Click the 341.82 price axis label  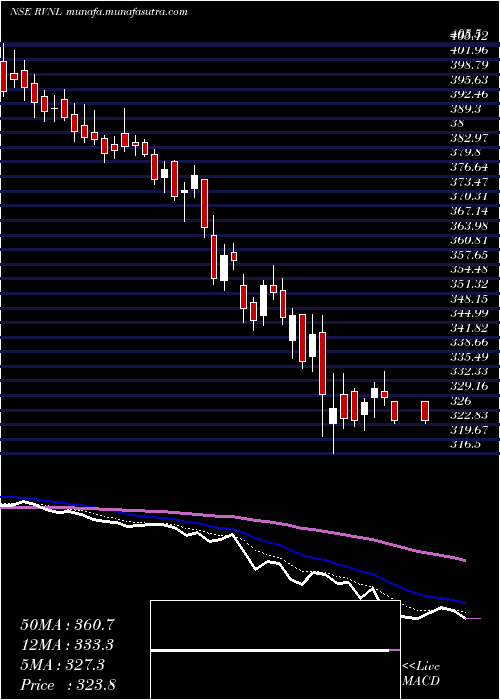pos(468,327)
